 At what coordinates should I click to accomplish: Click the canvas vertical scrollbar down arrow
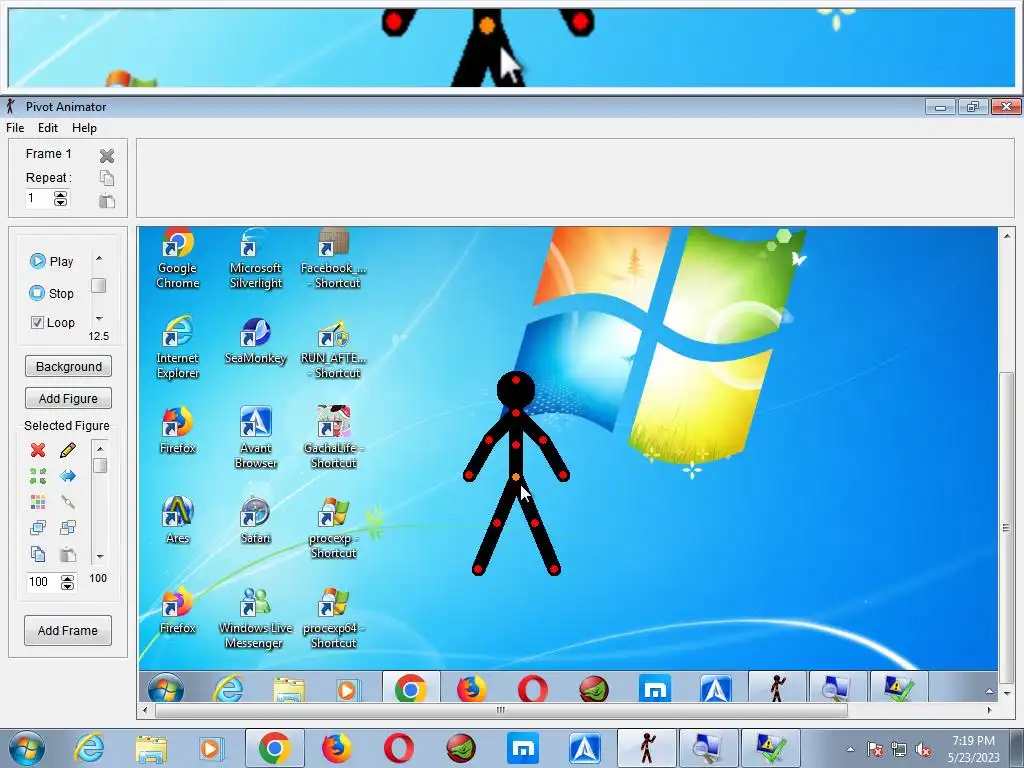[x=1006, y=694]
